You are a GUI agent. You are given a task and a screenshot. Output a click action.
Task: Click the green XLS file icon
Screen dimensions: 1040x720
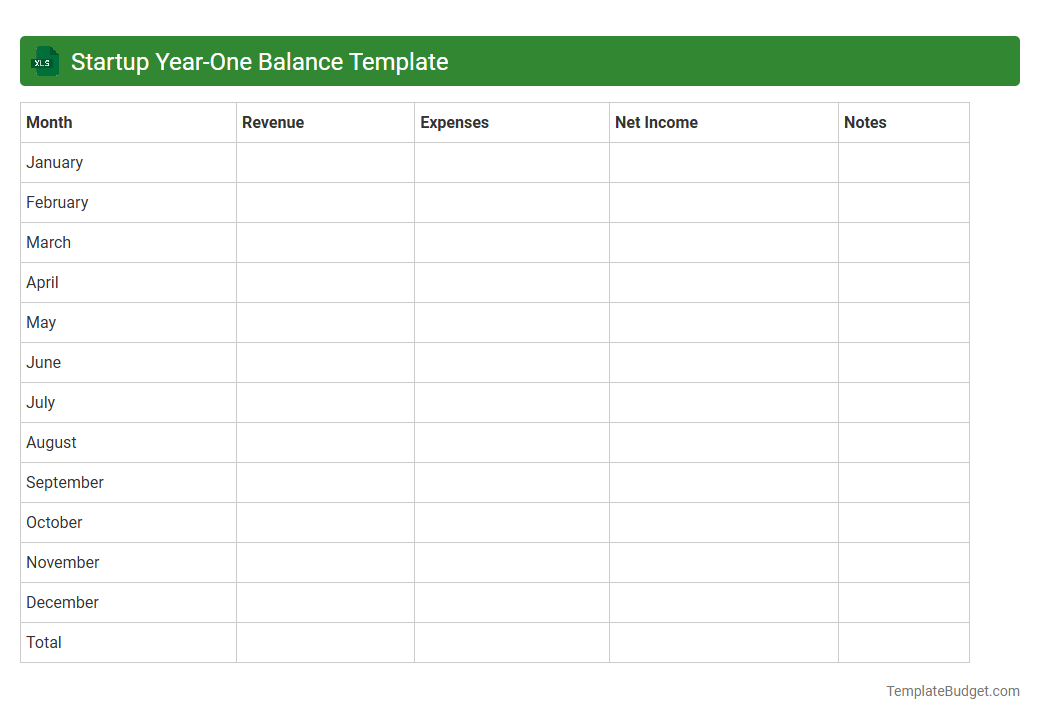(44, 61)
